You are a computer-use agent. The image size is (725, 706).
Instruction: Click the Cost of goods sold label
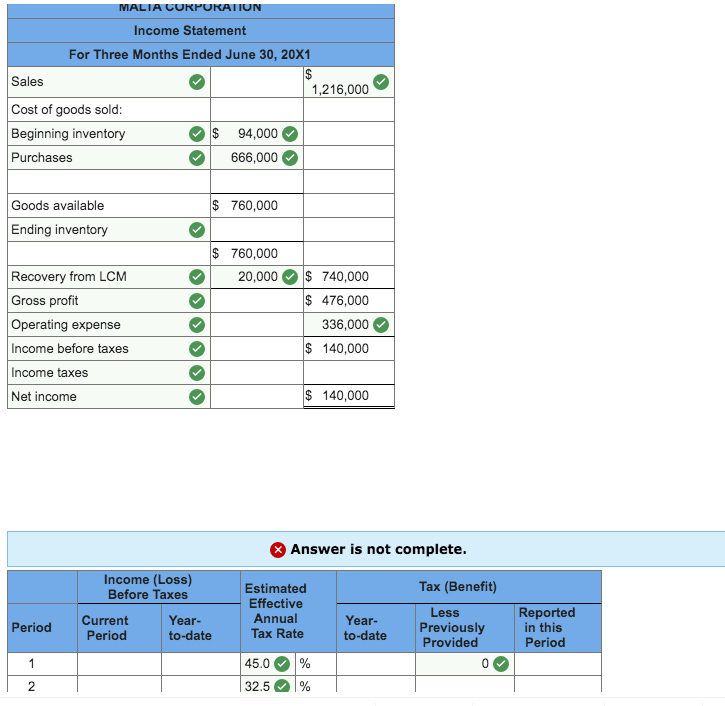67,110
